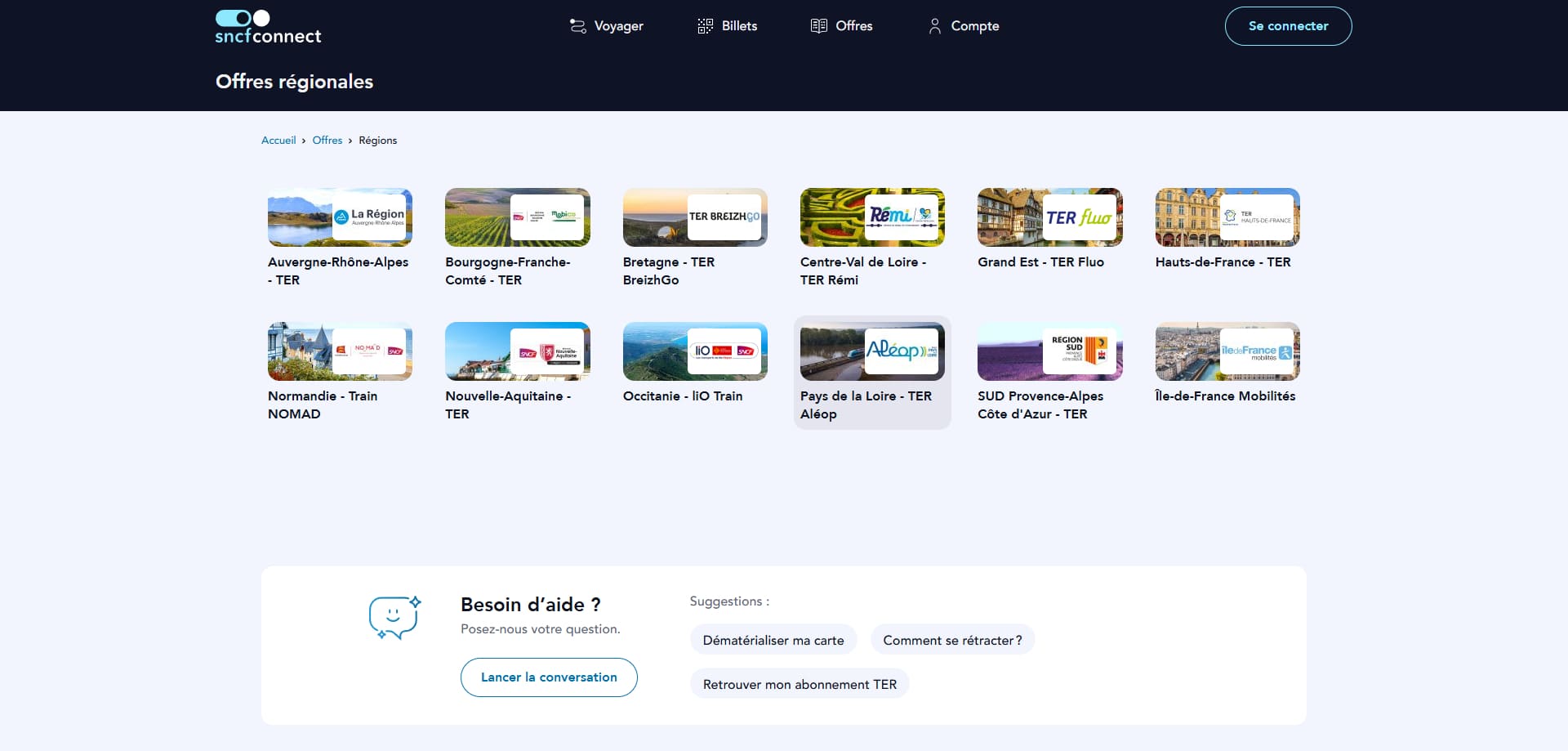The width and height of the screenshot is (1568, 751).
Task: Select Grand Est - TER Fluo title
Action: [x=1040, y=262]
